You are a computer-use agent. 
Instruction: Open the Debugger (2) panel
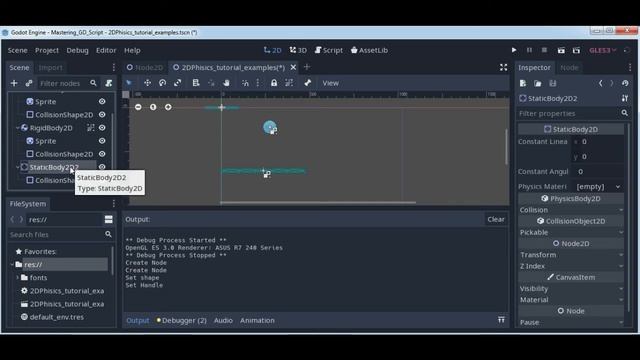[x=182, y=320]
